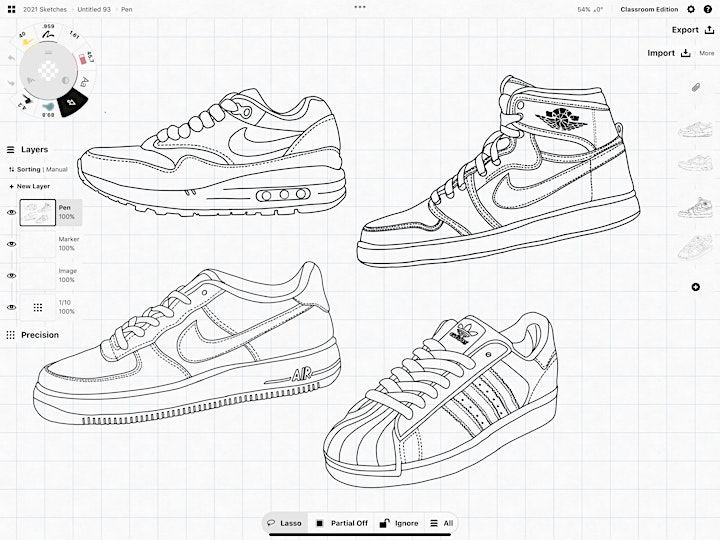This screenshot has width=720, height=540.
Task: Click the plus button below the thumbnails
Action: click(x=696, y=287)
